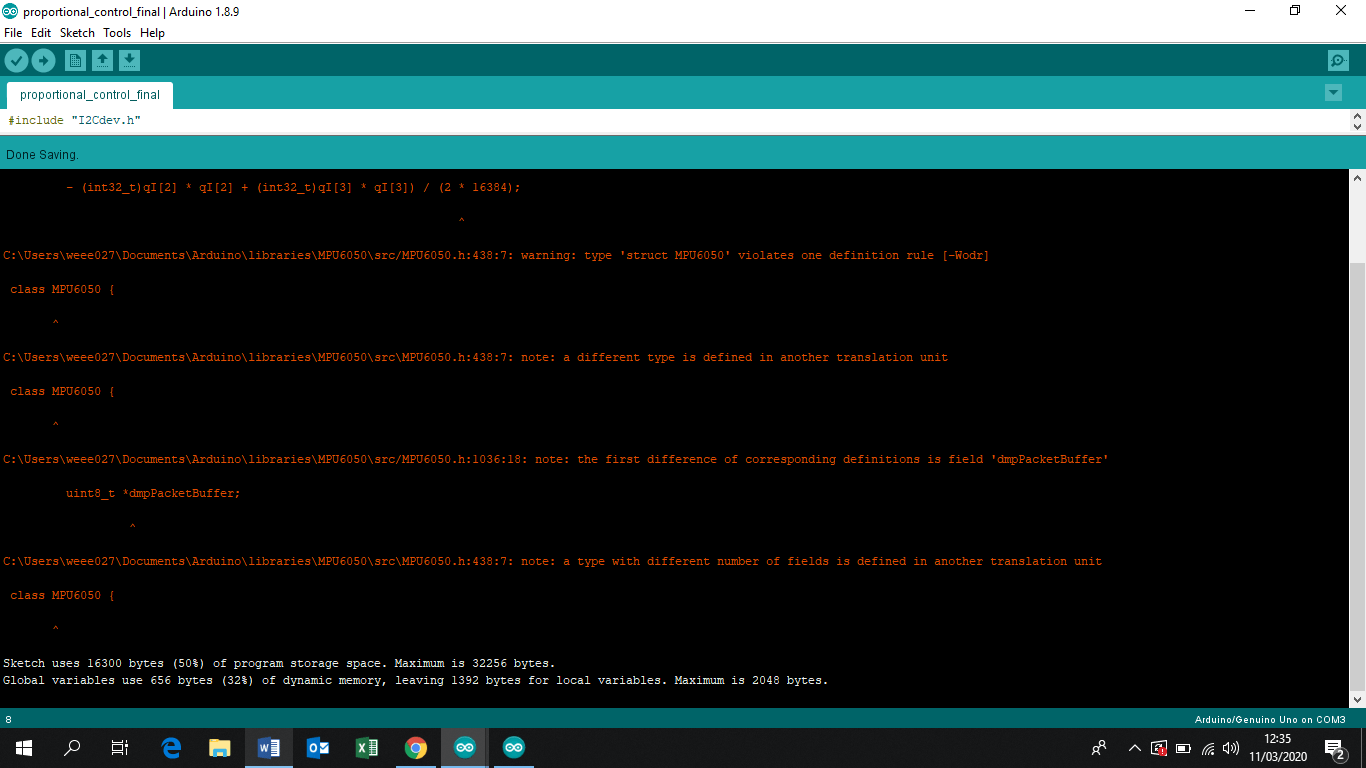Click the People icon in system tray
Image resolution: width=1366 pixels, height=768 pixels.
click(x=1099, y=748)
